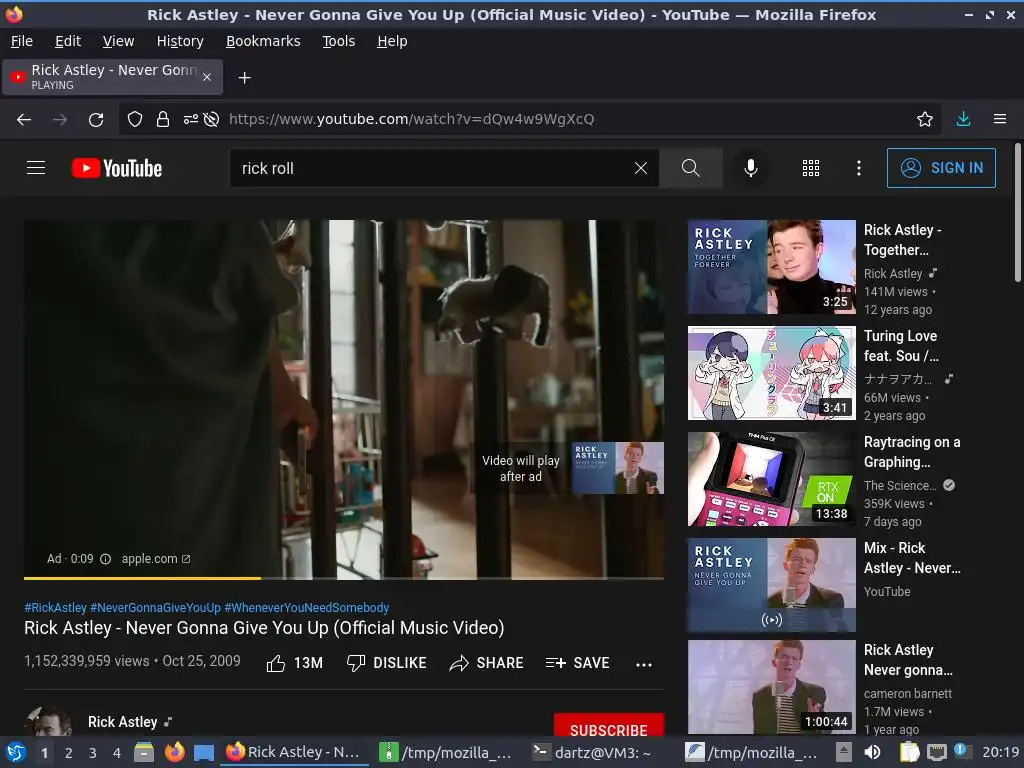The height and width of the screenshot is (768, 1024).
Task: Run search with the magnifier button
Action: pyautogui.click(x=690, y=168)
